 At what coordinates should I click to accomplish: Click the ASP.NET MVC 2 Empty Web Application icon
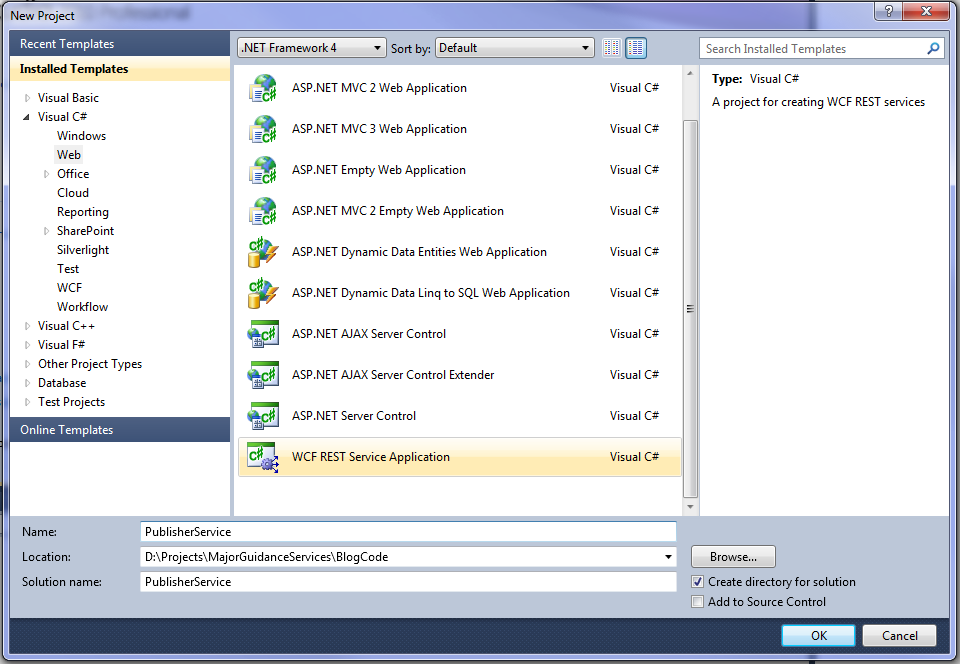pos(263,211)
